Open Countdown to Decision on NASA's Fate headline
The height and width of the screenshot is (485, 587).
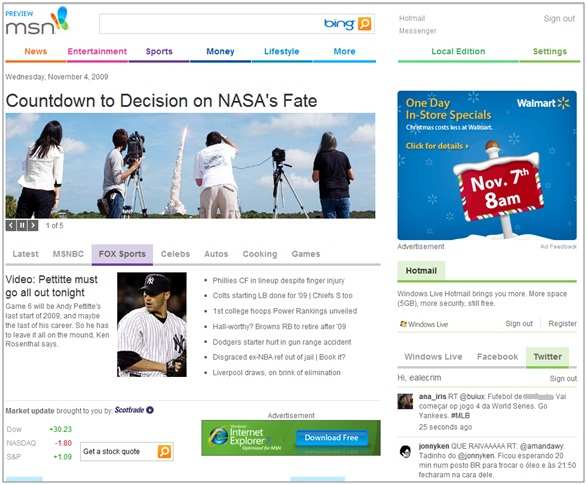tap(161, 101)
